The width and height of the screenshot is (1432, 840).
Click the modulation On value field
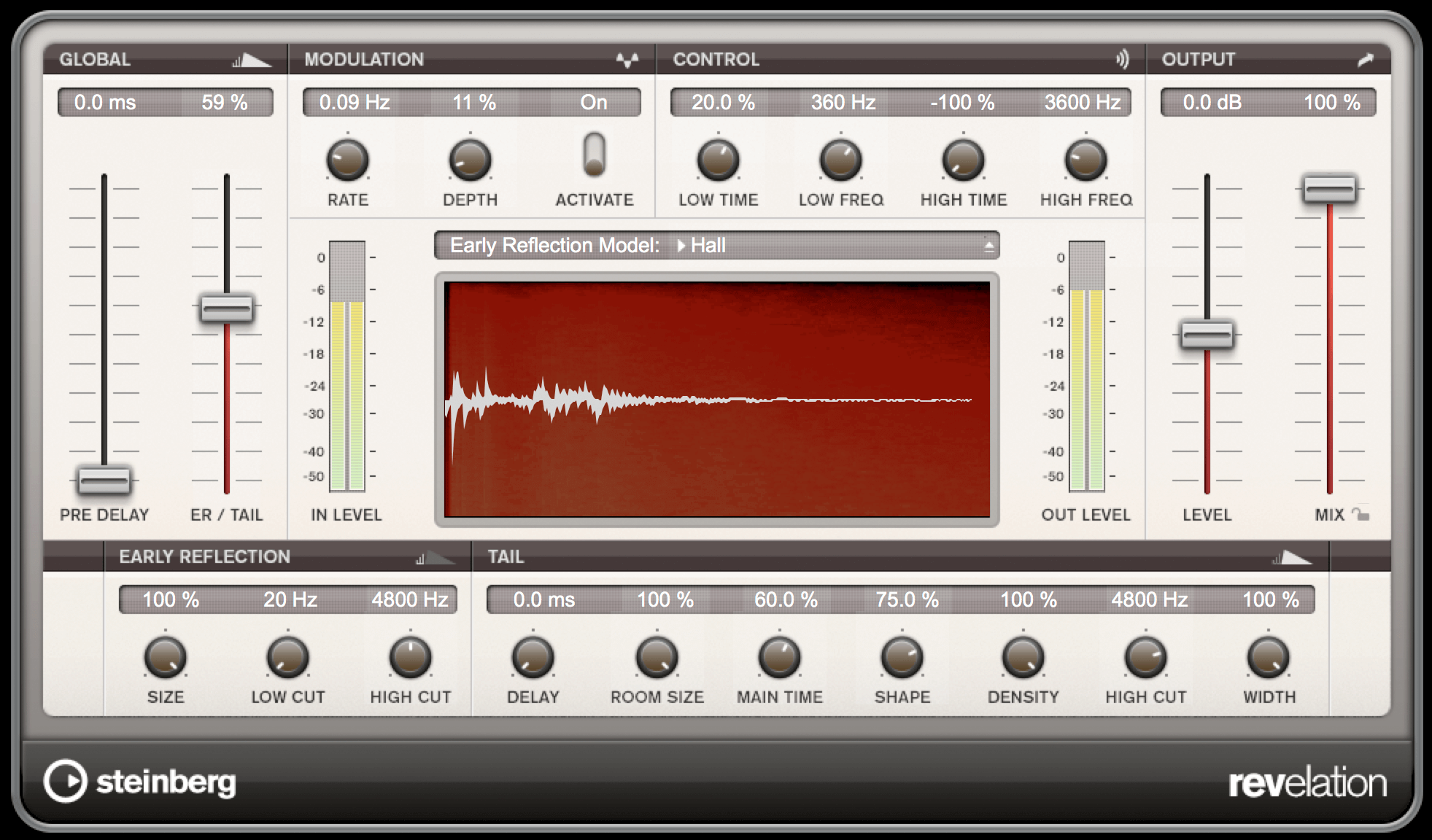(594, 103)
